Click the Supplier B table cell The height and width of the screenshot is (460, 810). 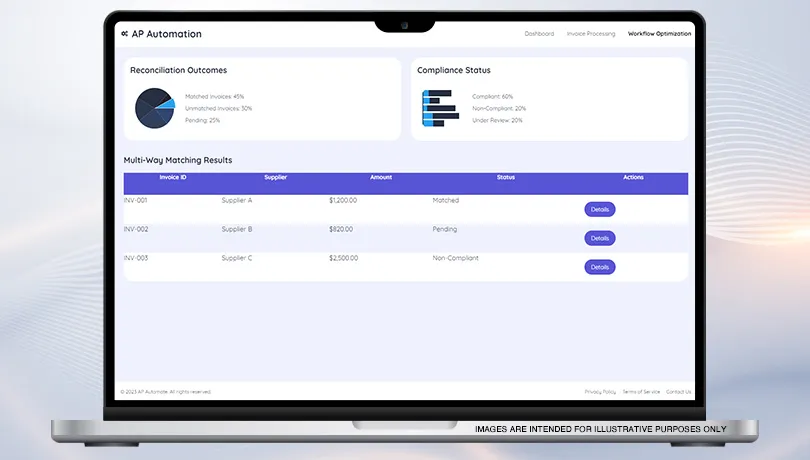[237, 229]
